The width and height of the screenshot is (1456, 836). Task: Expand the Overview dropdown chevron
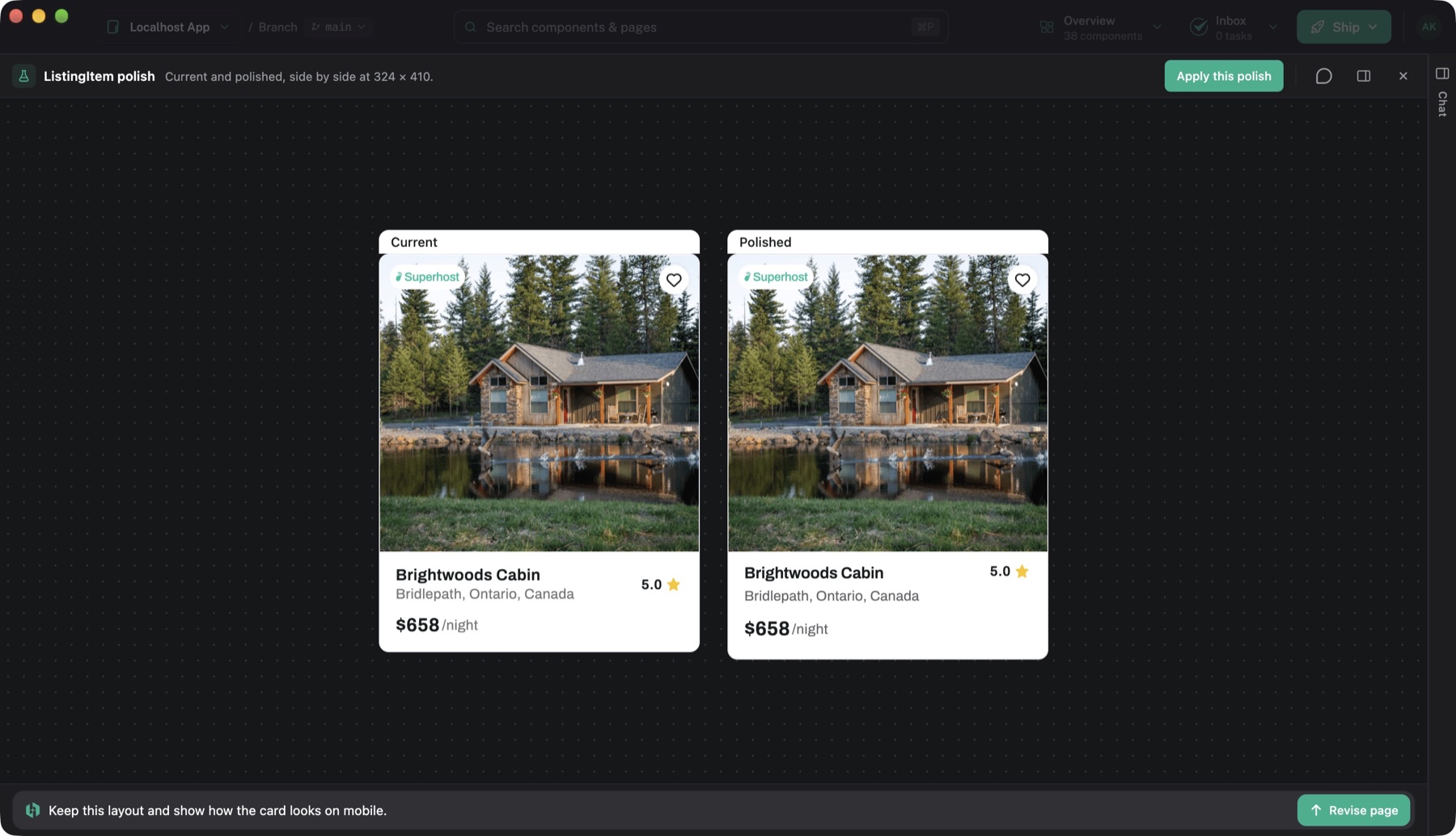click(1157, 28)
